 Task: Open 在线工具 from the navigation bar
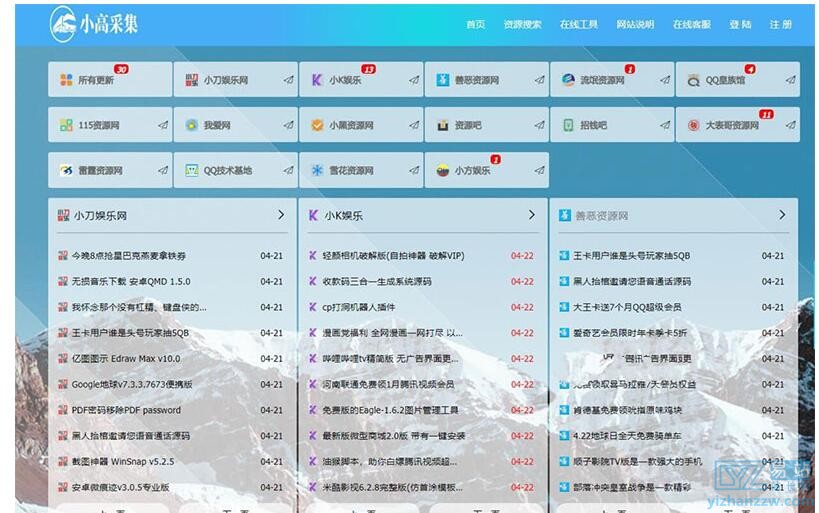[x=579, y=25]
